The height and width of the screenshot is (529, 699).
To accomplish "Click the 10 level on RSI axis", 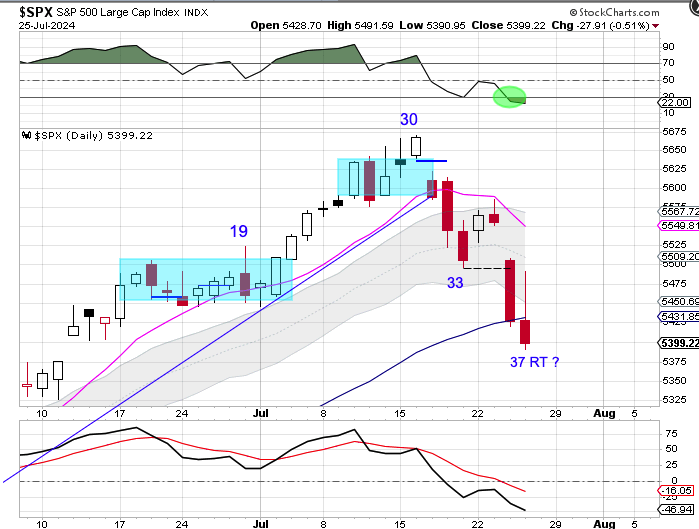I will click(x=668, y=113).
